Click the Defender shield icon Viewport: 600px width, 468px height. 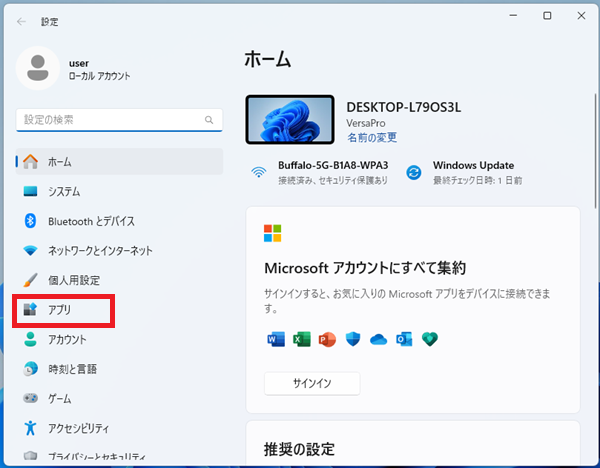(x=353, y=339)
